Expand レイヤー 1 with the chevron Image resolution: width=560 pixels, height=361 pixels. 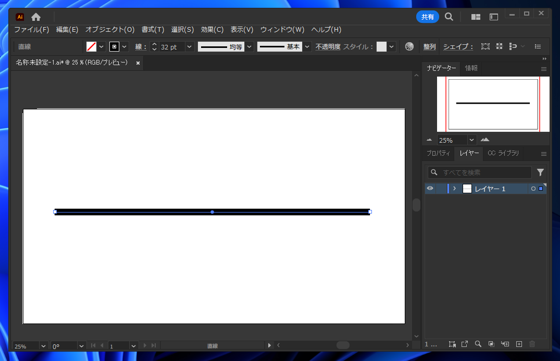pos(454,189)
